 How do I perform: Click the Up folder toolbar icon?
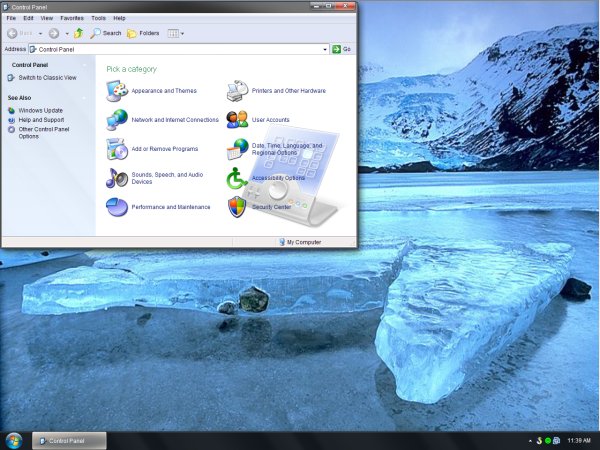(x=78, y=33)
